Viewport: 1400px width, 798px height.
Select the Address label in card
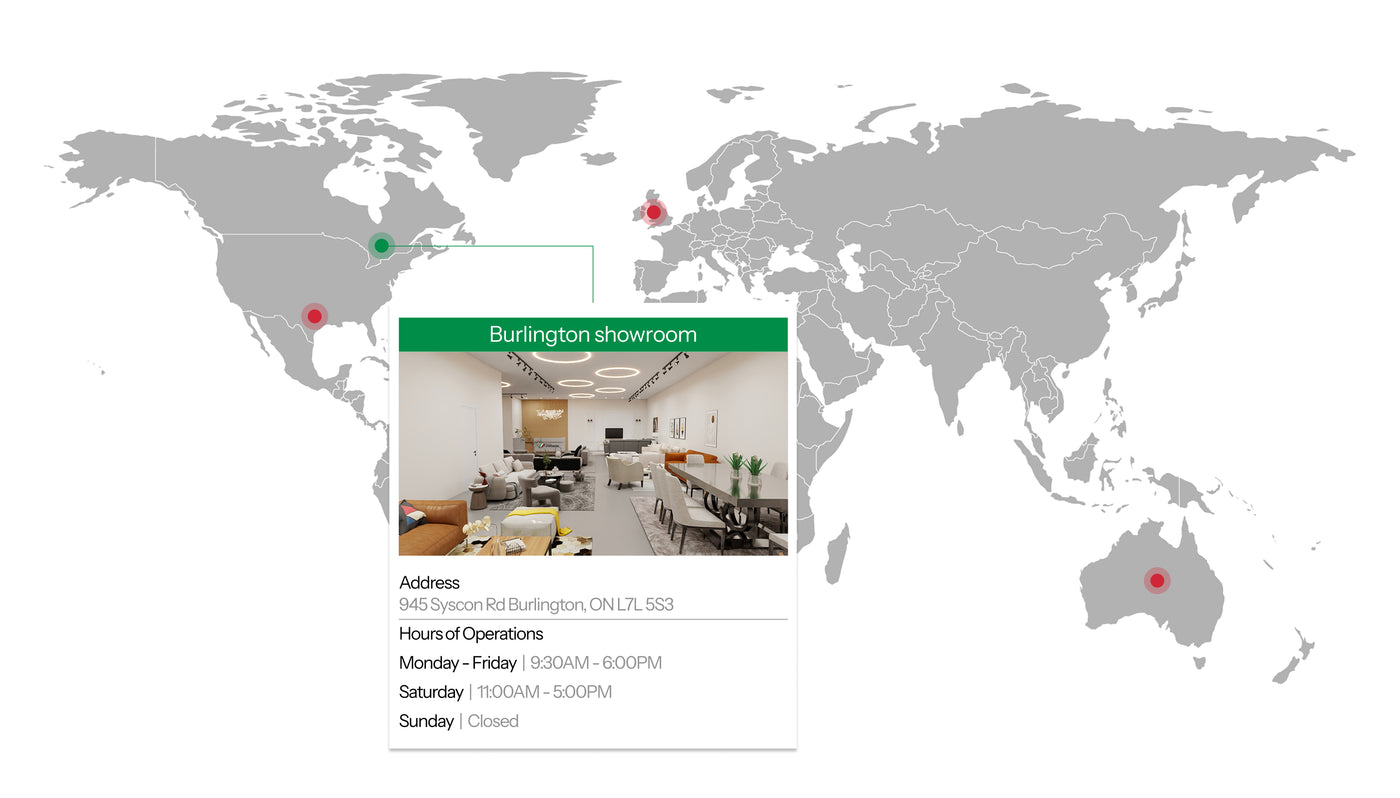pyautogui.click(x=429, y=583)
